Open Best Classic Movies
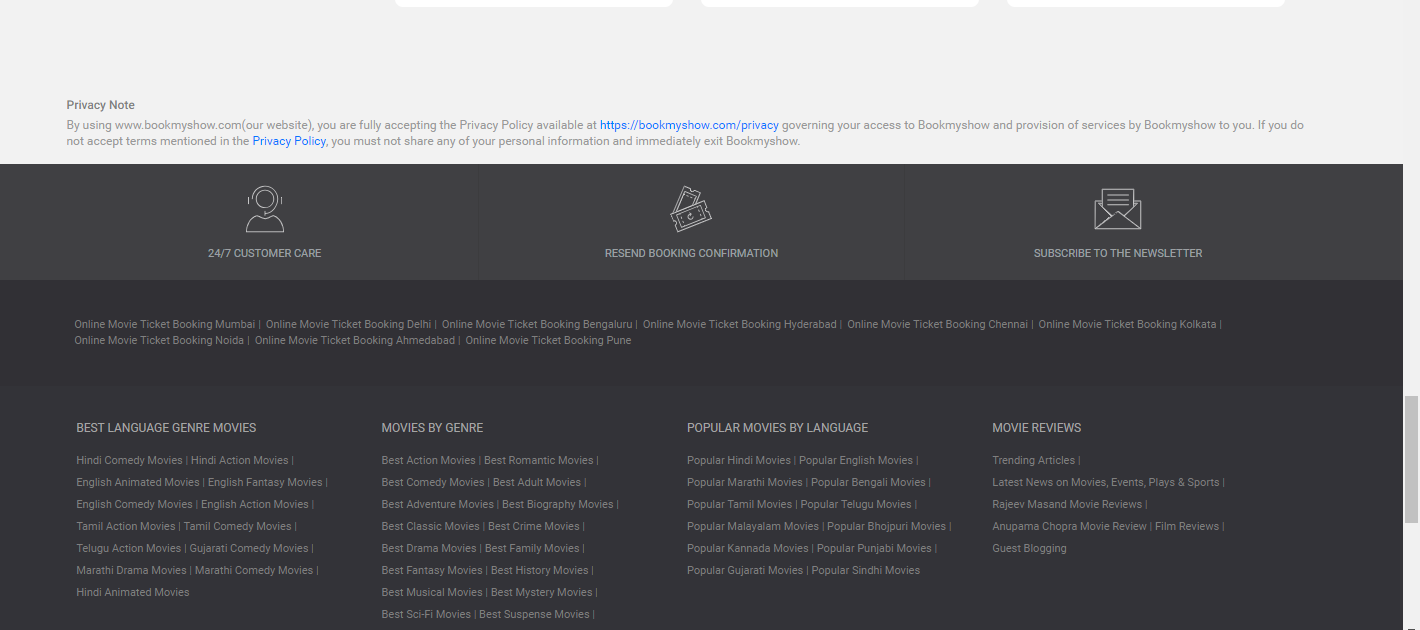1420x630 pixels. (431, 526)
